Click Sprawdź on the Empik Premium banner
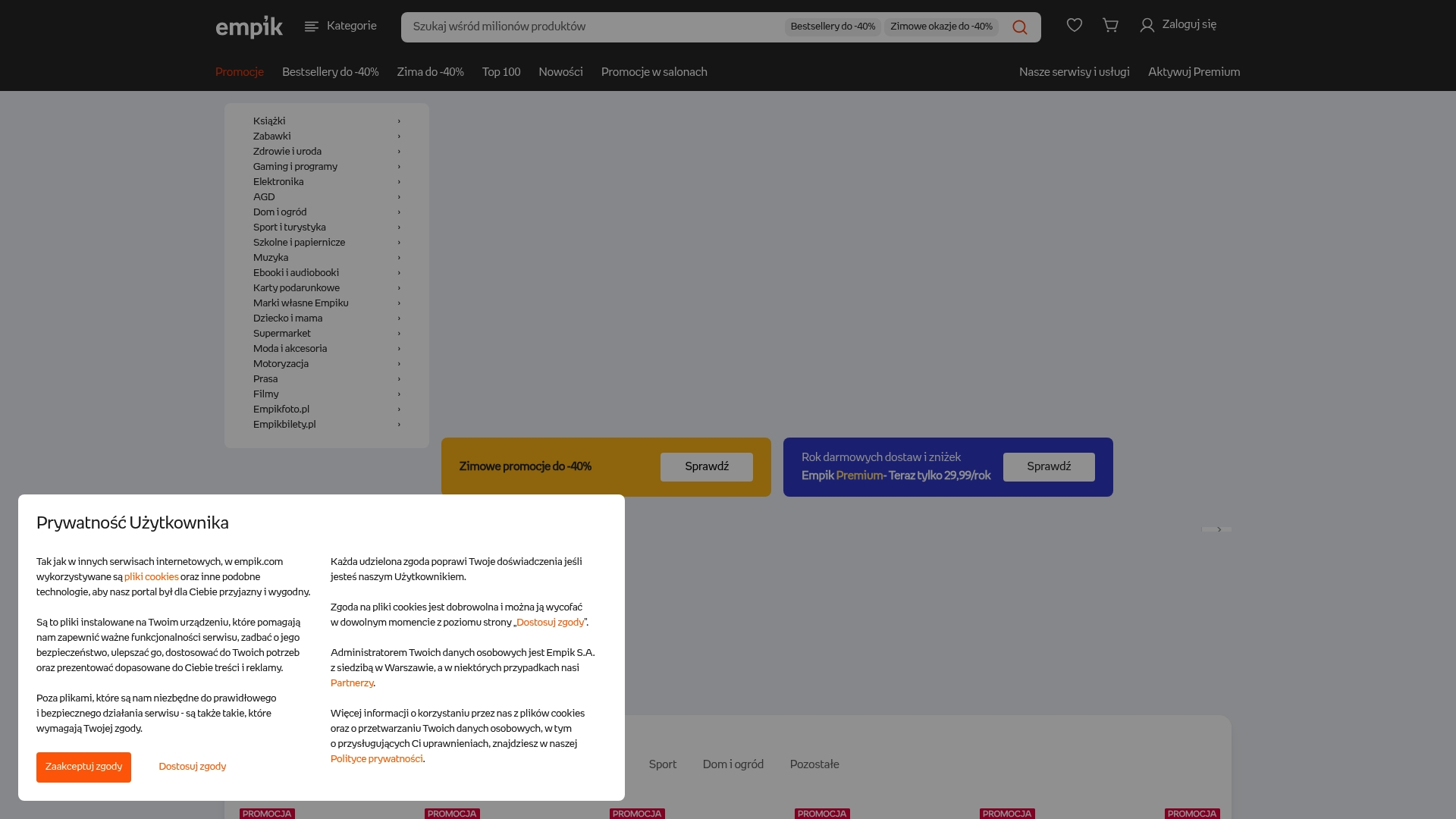The image size is (1456, 819). pos(1049,467)
